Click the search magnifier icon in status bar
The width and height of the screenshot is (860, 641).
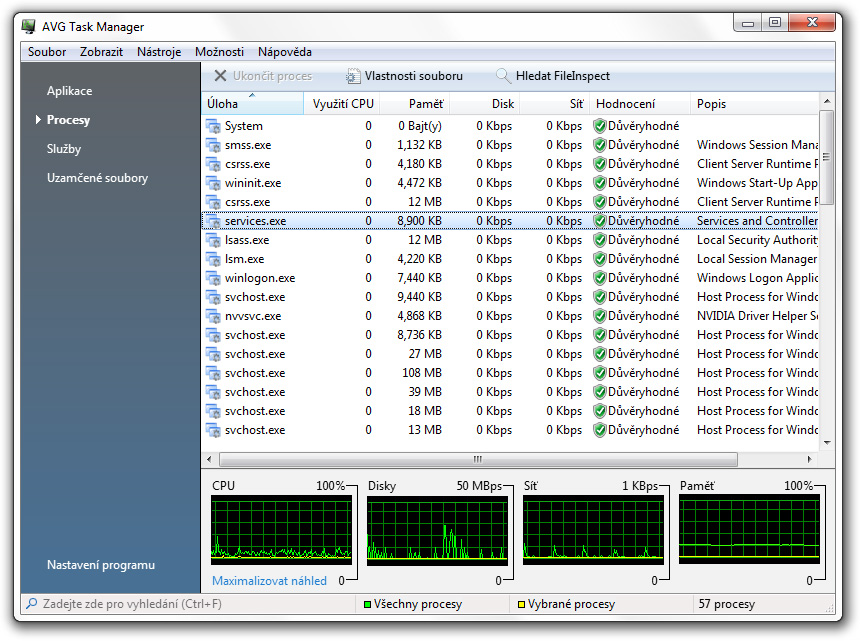click(32, 604)
